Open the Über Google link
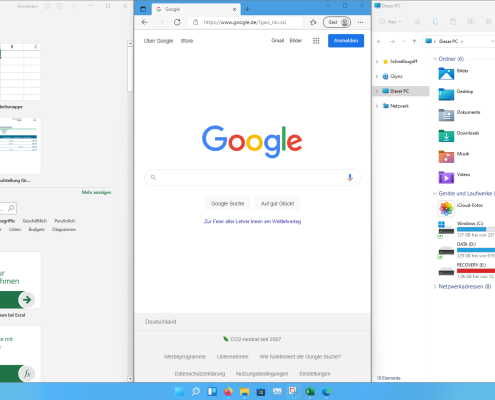 tap(158, 41)
